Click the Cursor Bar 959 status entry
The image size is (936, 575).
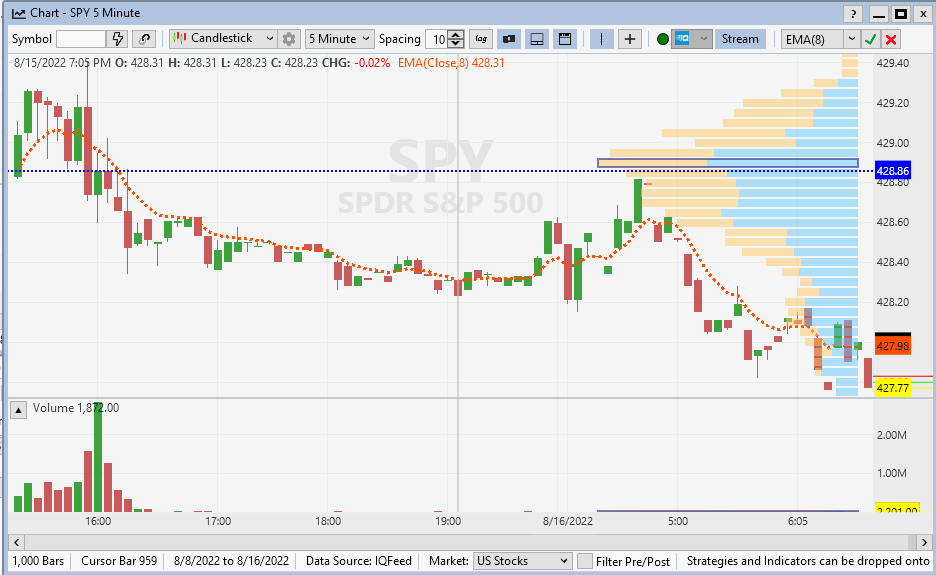click(119, 561)
